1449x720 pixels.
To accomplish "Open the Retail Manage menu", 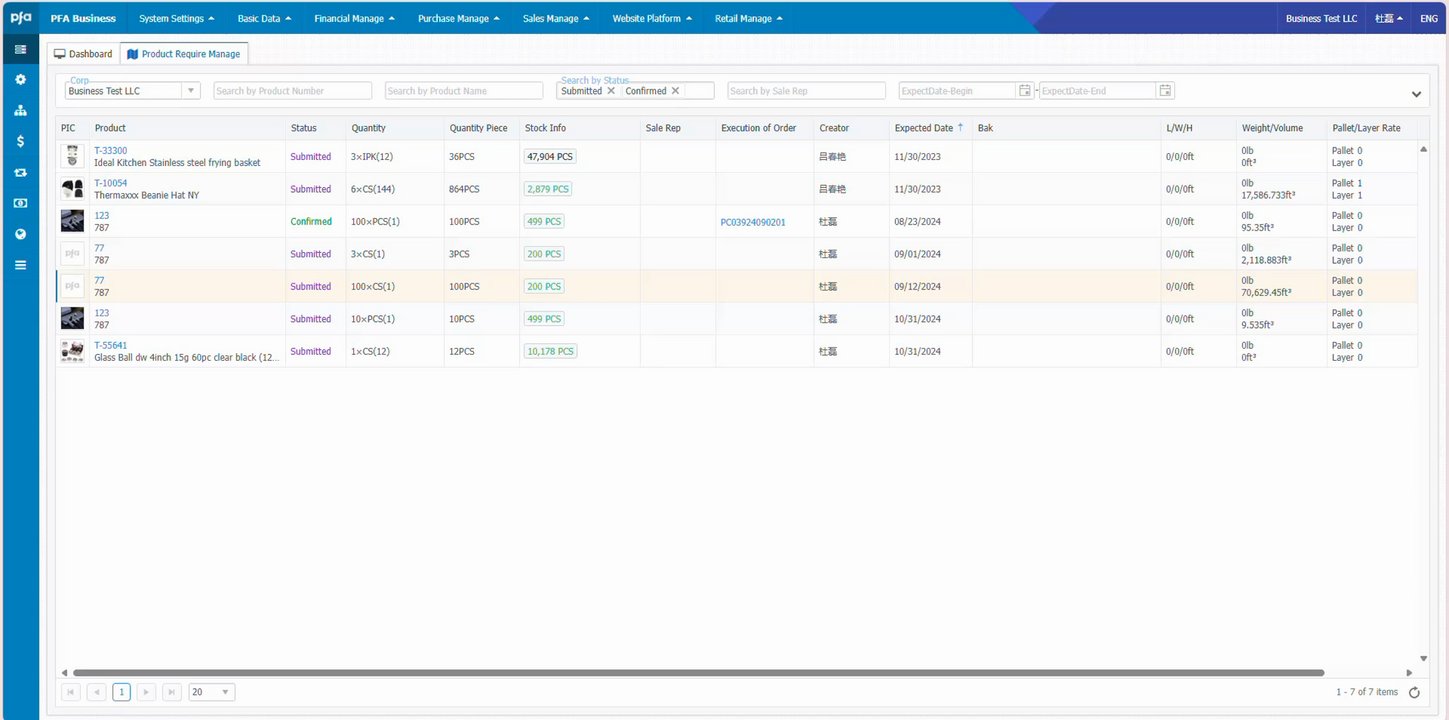I will pos(748,18).
